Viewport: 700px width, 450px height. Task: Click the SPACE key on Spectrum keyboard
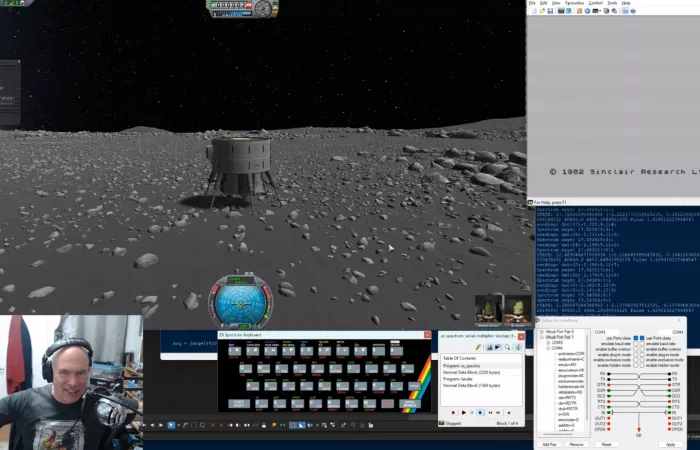410,404
